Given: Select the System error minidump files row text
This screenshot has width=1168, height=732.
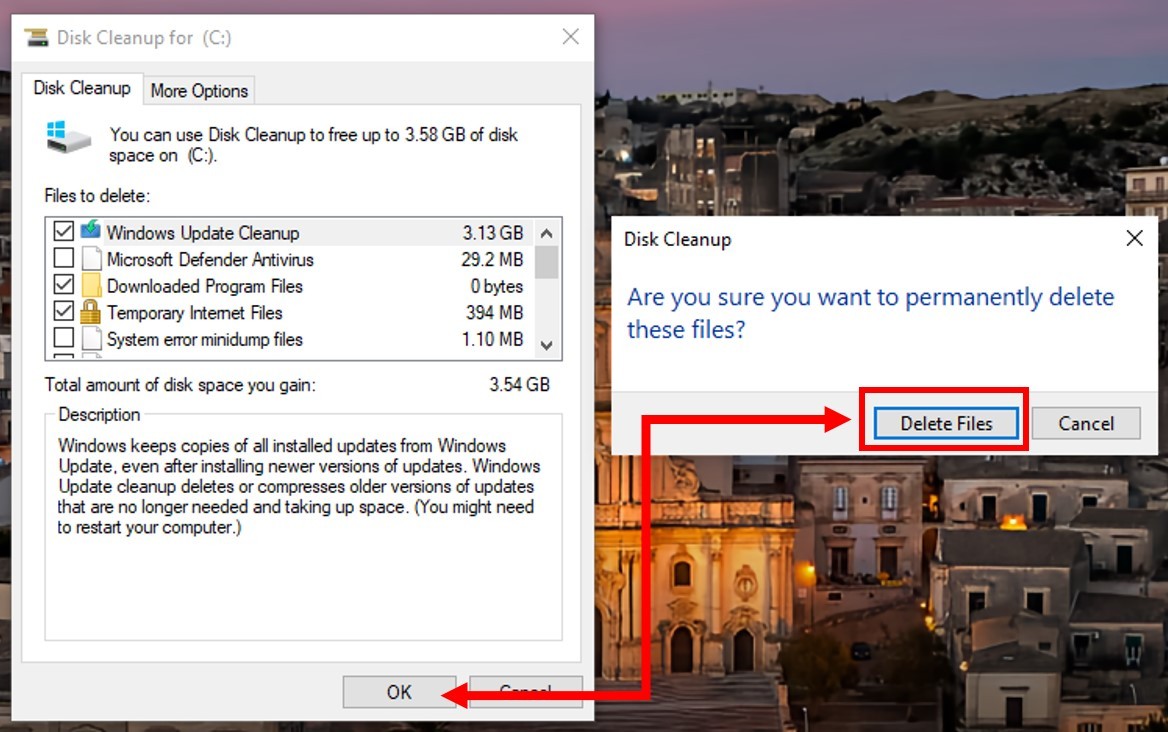Looking at the screenshot, I should [205, 340].
